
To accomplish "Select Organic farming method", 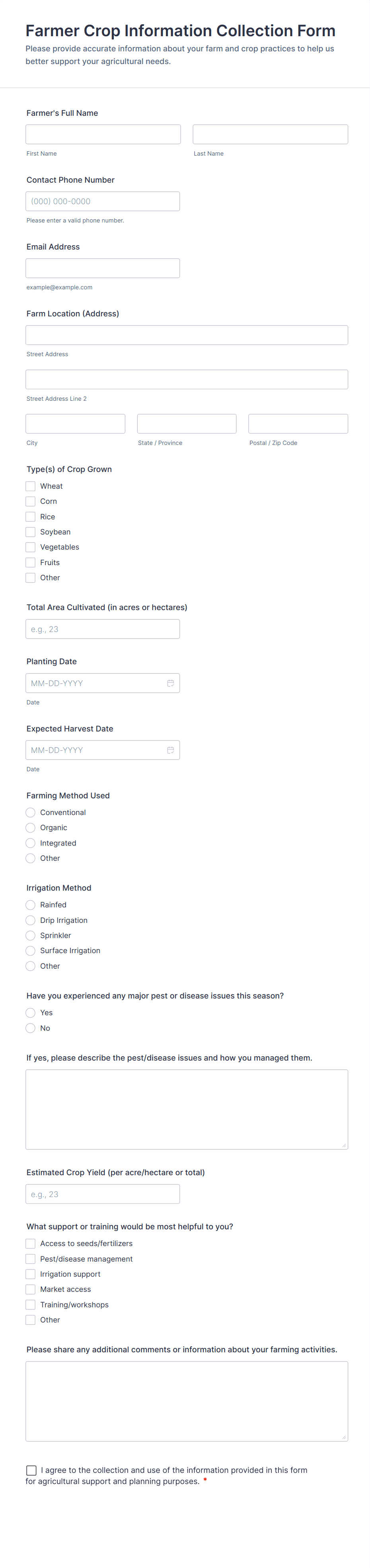I will click(30, 828).
